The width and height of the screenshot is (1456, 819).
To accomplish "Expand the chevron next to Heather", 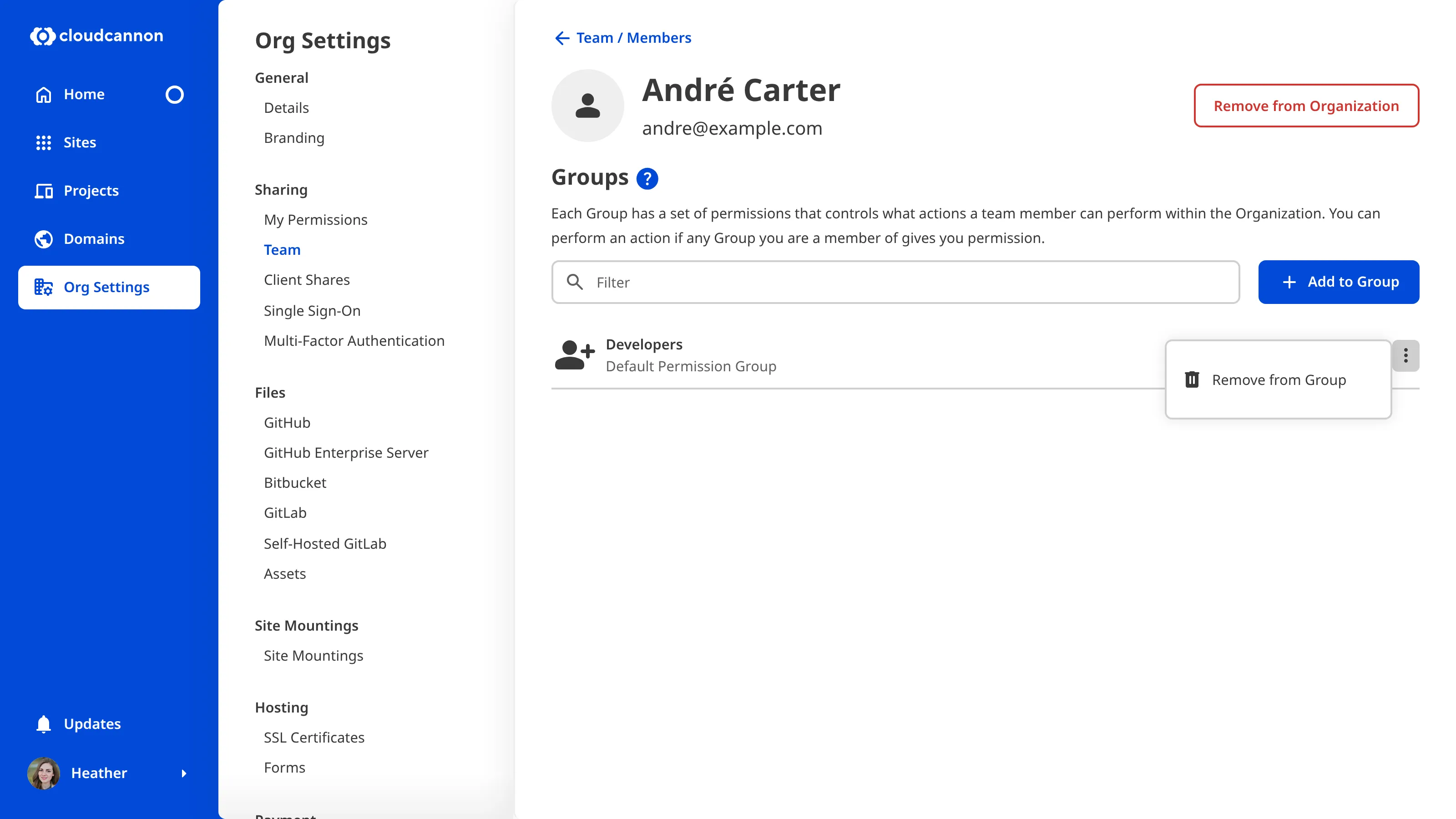I will [x=184, y=773].
